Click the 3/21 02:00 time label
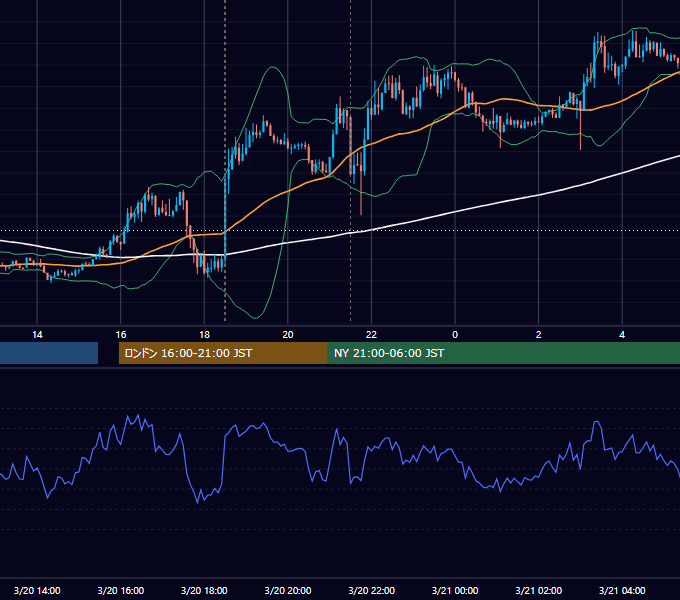Screen dimensions: 680x600 click(539, 590)
